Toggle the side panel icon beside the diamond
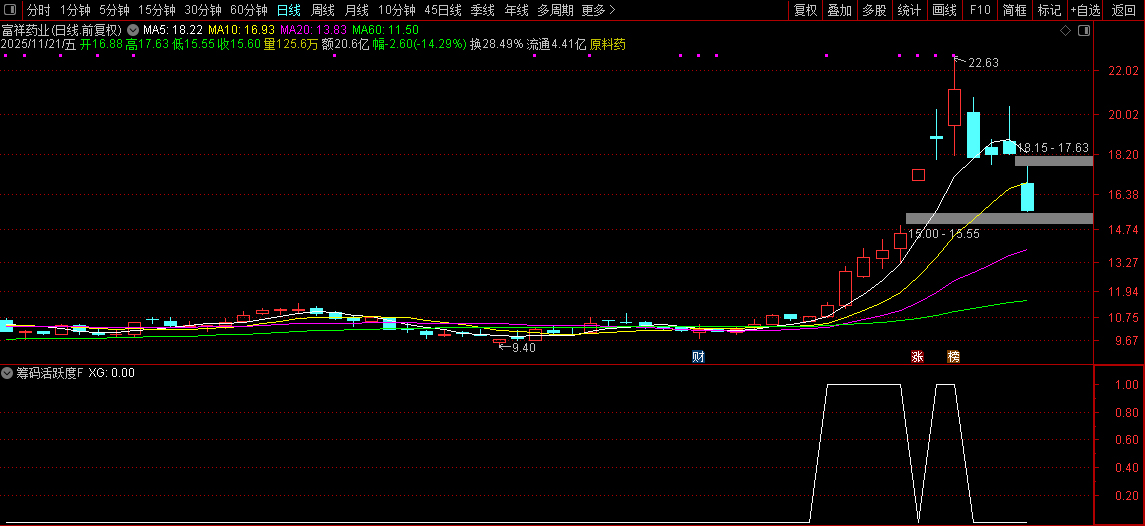Viewport: 1145px width, 526px height. coord(1083,31)
